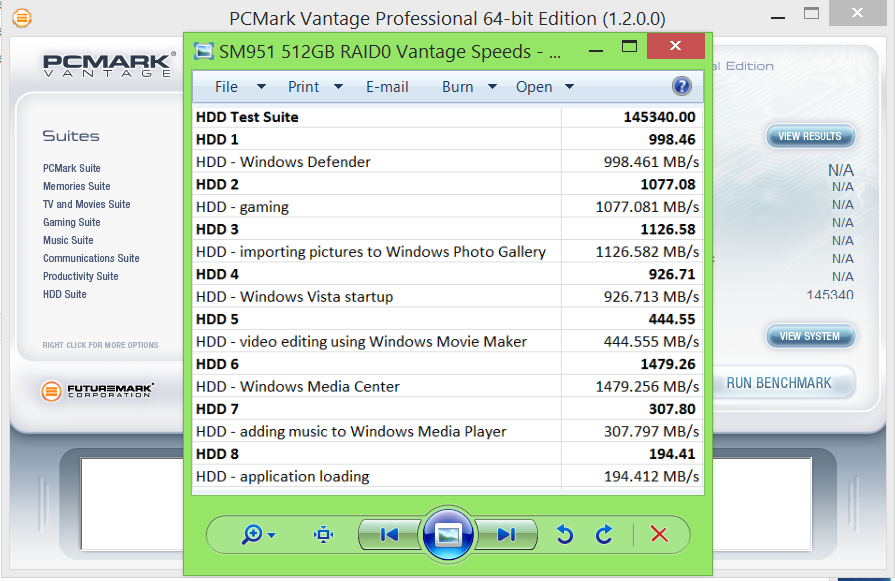Select Gaming Suite
The width and height of the screenshot is (895, 581).
[x=72, y=222]
